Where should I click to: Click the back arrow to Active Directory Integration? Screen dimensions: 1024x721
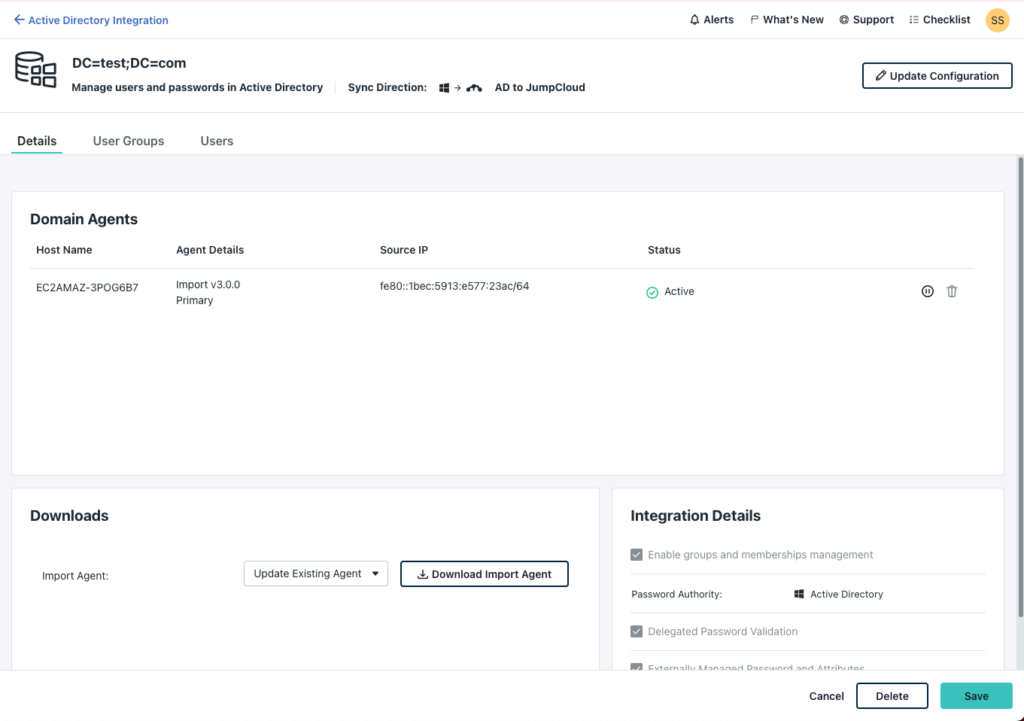(19, 20)
